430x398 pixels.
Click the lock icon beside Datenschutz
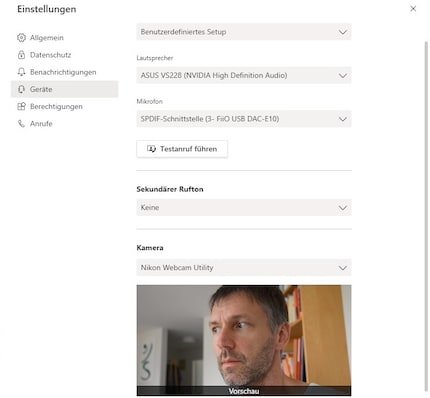[x=21, y=55]
